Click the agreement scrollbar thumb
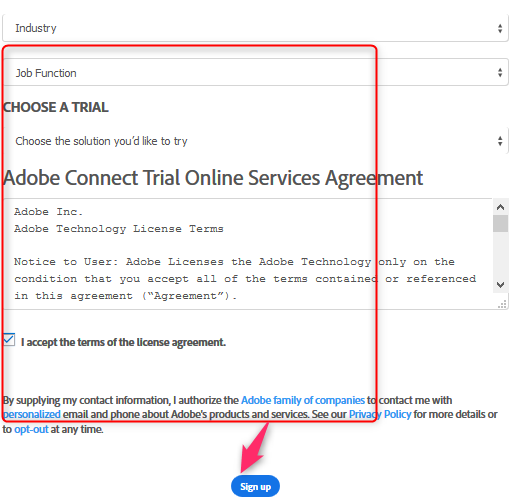The width and height of the screenshot is (524, 504). [x=500, y=224]
